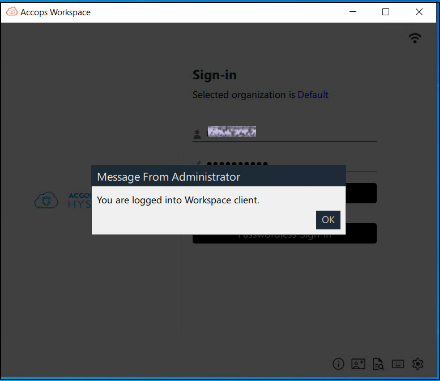This screenshot has height=381, width=440.
Task: Open the settings gear icon
Action: pyautogui.click(x=418, y=364)
